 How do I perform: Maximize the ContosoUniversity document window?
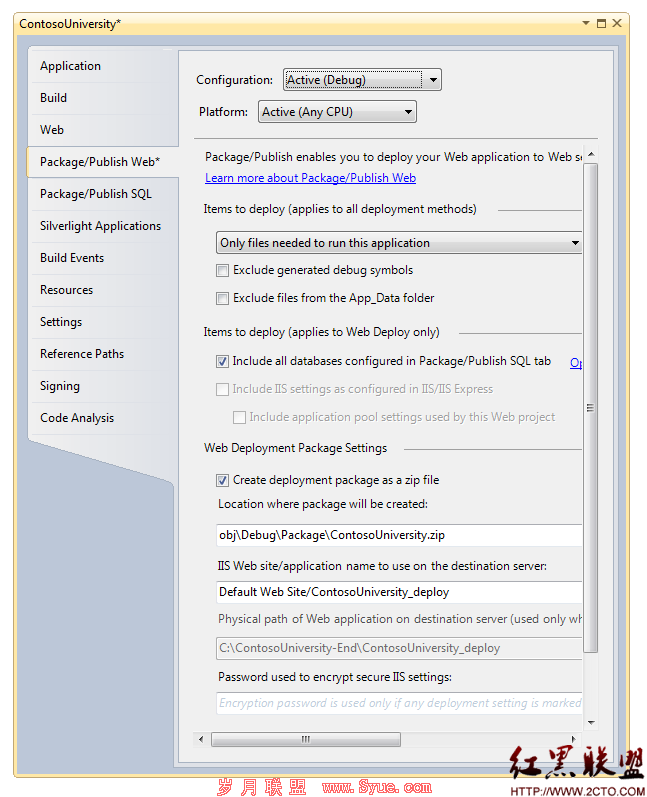pyautogui.click(x=601, y=23)
